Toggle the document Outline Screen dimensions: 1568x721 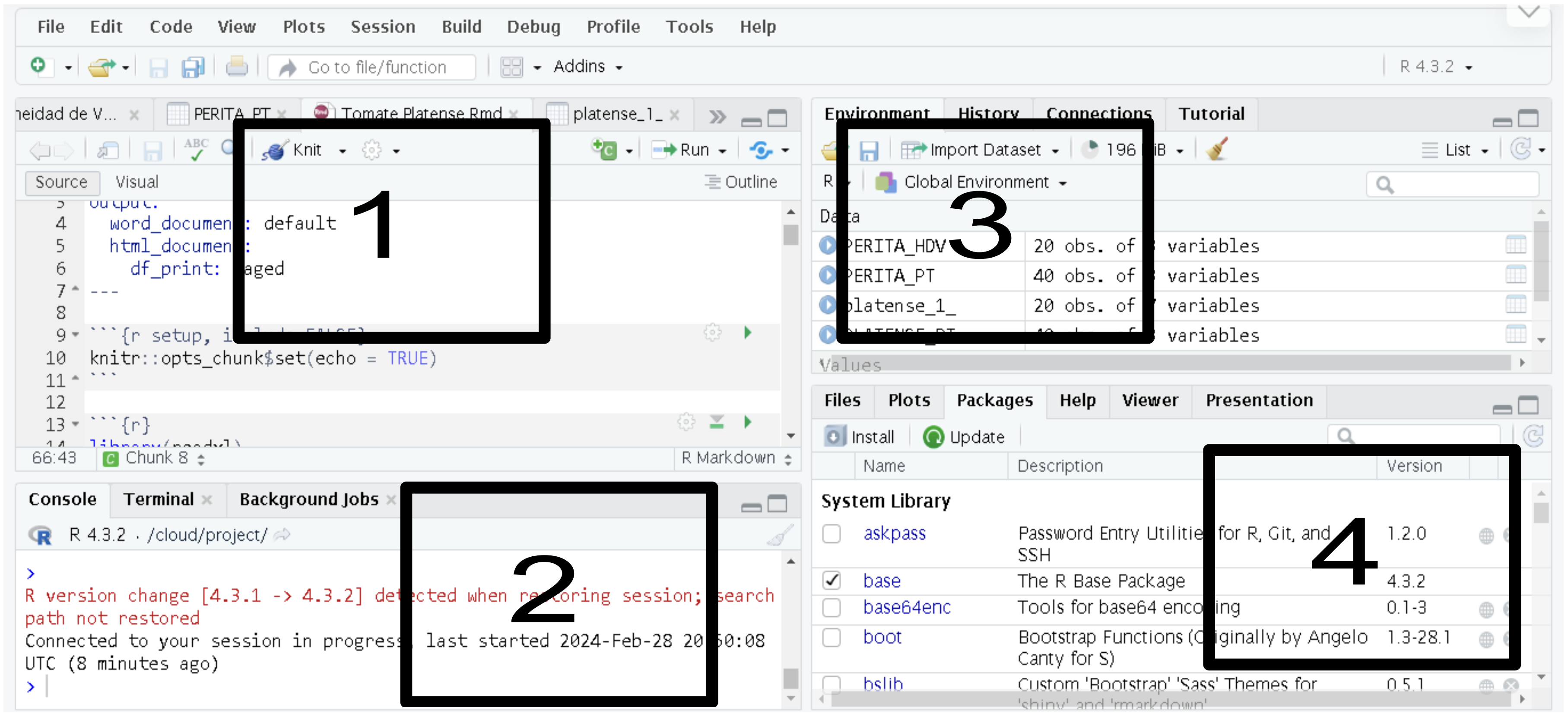[741, 182]
